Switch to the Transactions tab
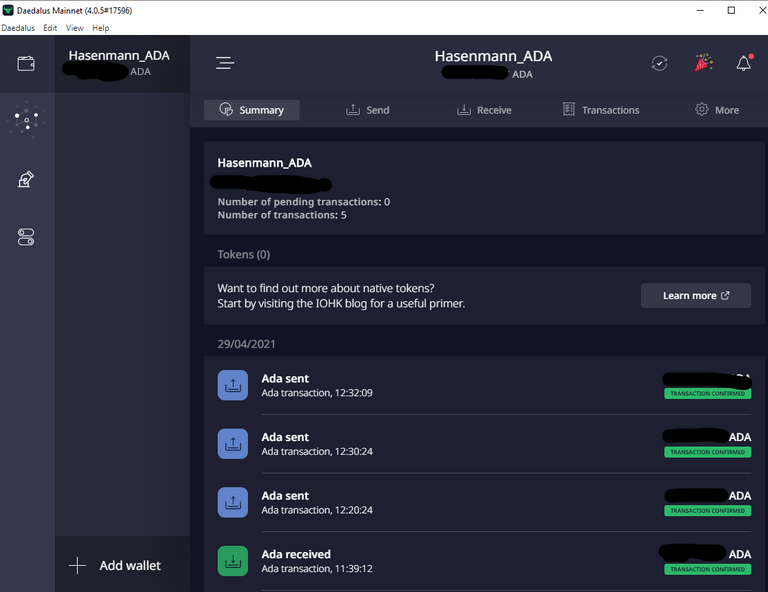The height and width of the screenshot is (592, 768). tap(601, 110)
